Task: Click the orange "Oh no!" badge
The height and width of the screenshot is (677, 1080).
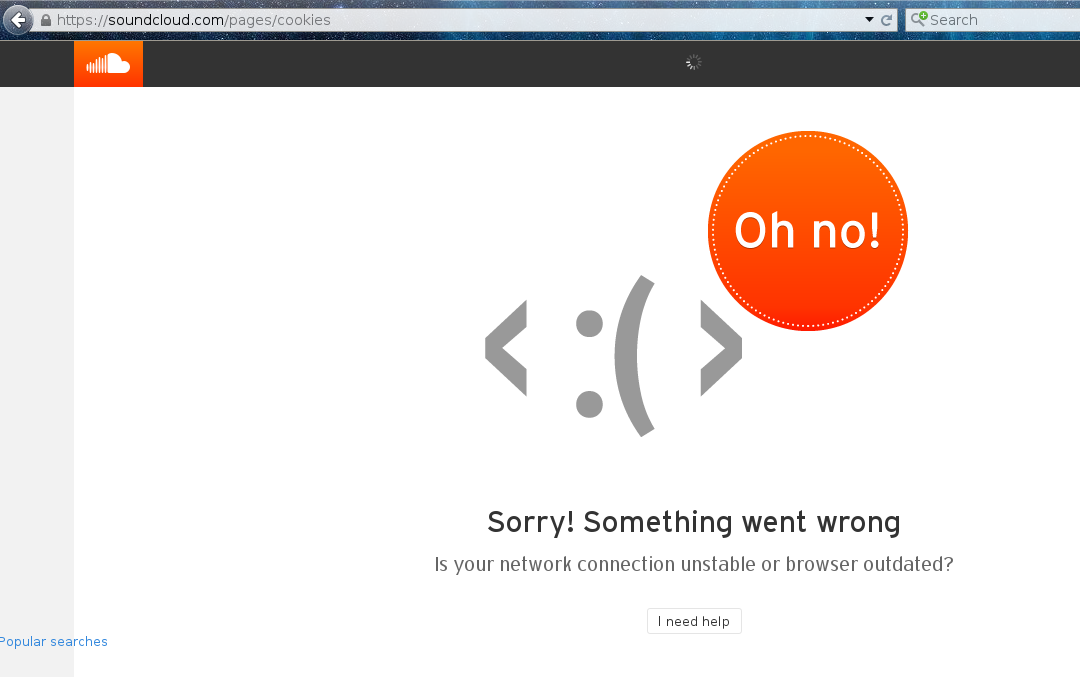Action: click(x=808, y=231)
